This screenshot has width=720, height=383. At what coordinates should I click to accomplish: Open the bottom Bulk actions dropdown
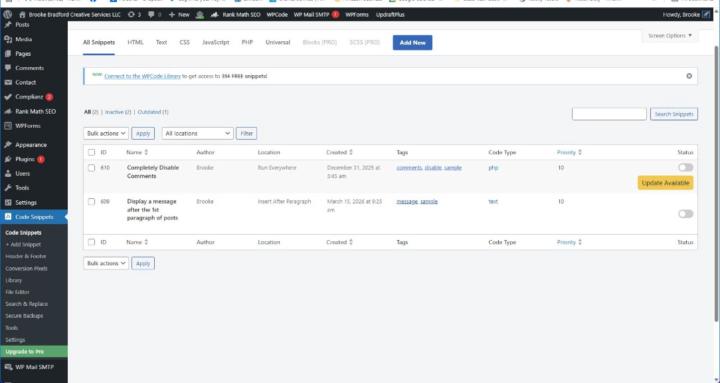(106, 264)
